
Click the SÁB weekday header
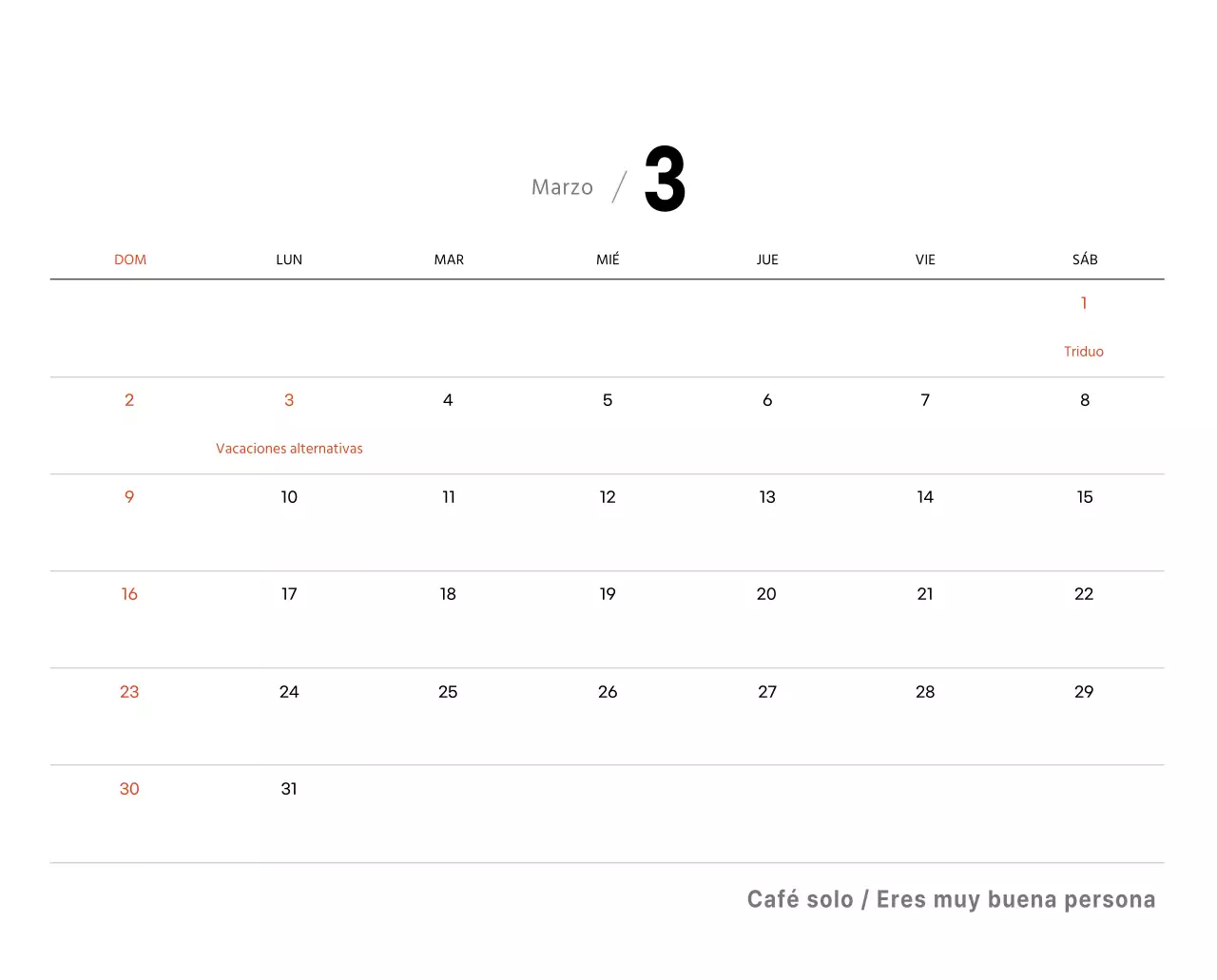pyautogui.click(x=1085, y=259)
